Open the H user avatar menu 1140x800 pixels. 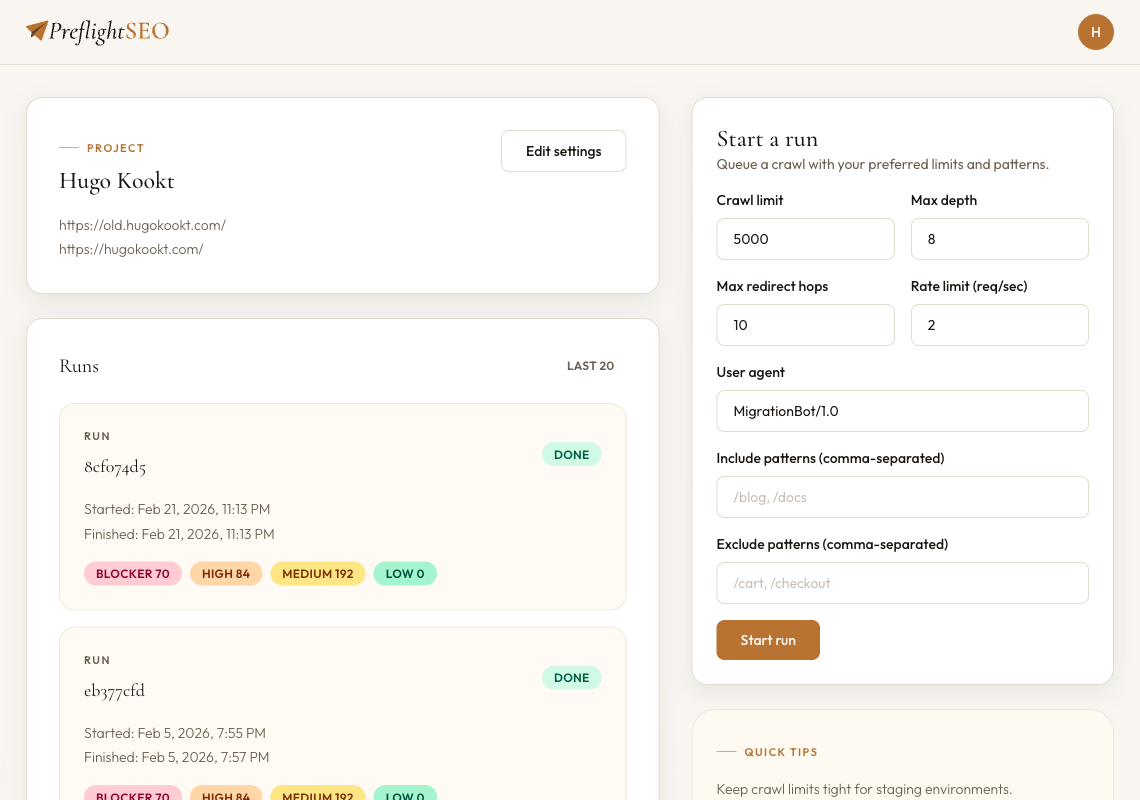(x=1096, y=32)
